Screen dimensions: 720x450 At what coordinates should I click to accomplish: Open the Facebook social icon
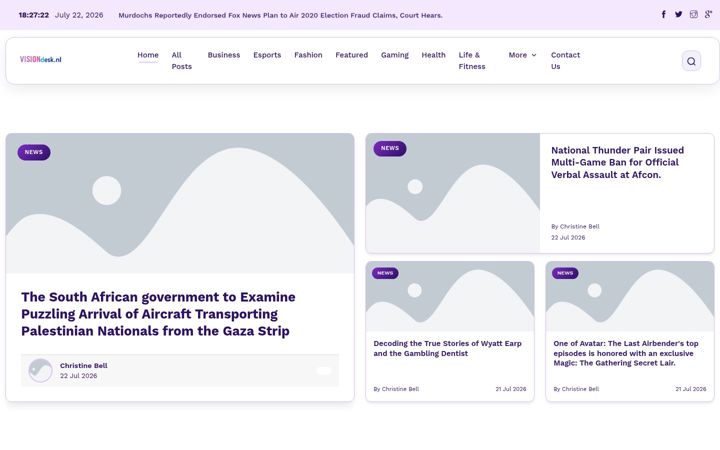pos(664,14)
